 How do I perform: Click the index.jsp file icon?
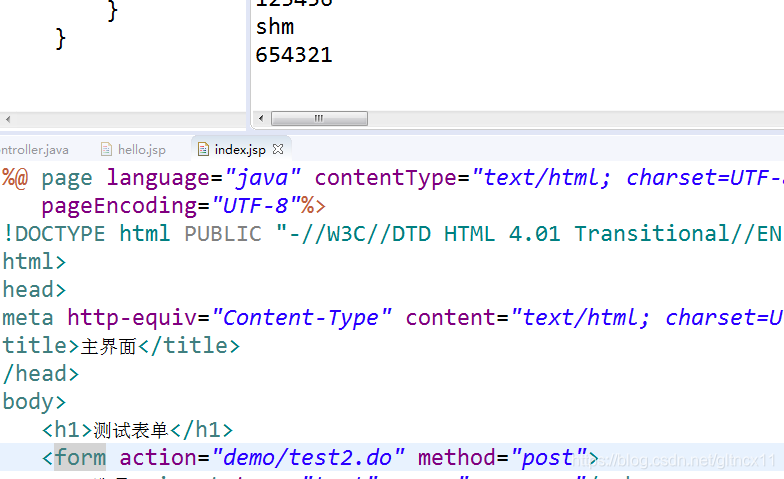pyautogui.click(x=203, y=149)
